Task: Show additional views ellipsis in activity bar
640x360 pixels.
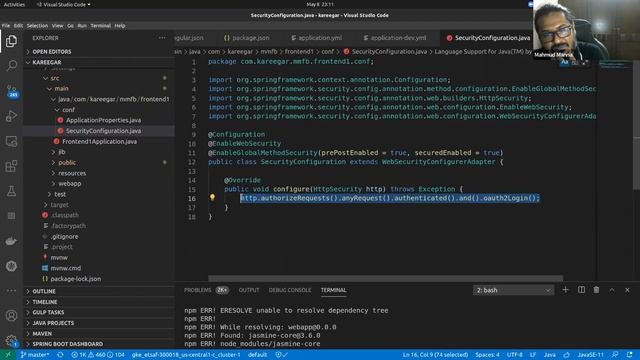Action: (x=11, y=291)
